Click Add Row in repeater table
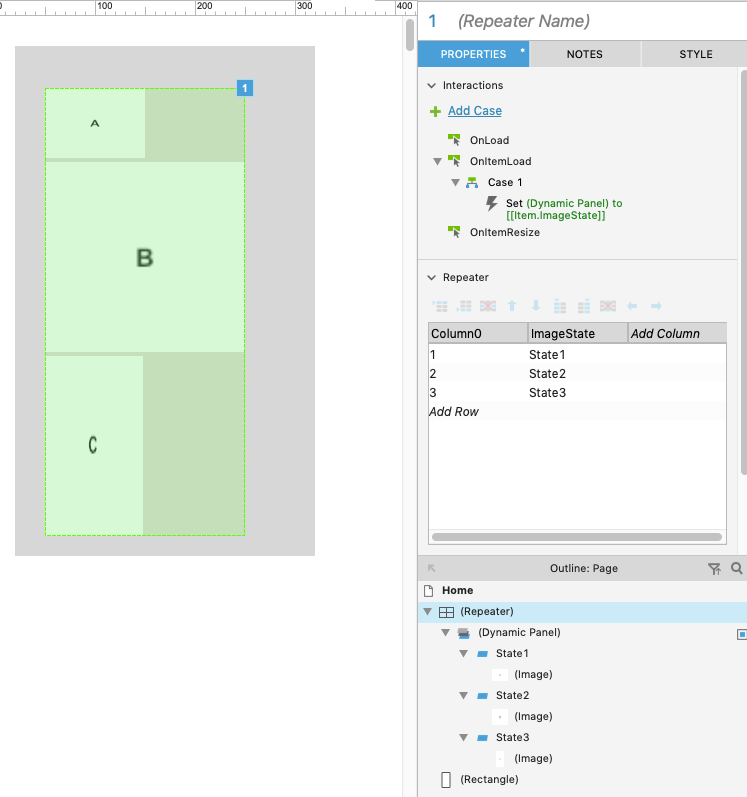Screen dimensions: 747x797 454,412
